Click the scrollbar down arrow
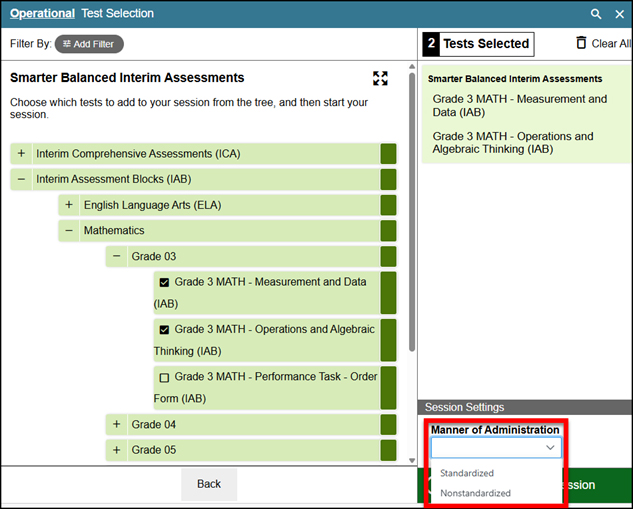 click(412, 460)
